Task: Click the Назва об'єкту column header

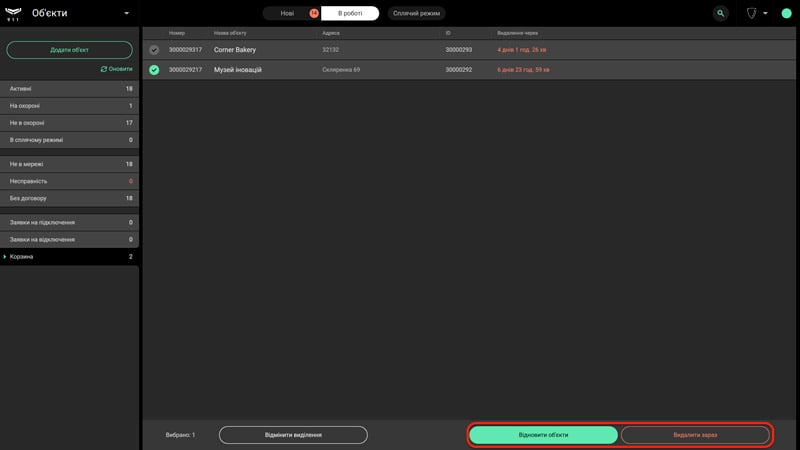Action: (230, 33)
